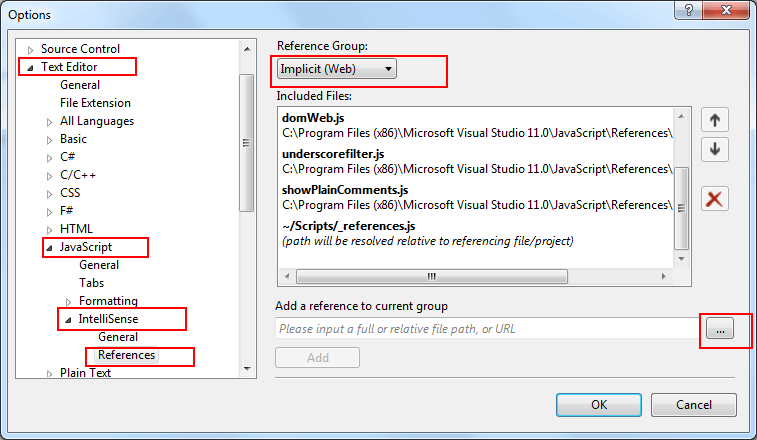This screenshot has height=440, width=757.
Task: Expand the Basic language node
Action: point(49,140)
